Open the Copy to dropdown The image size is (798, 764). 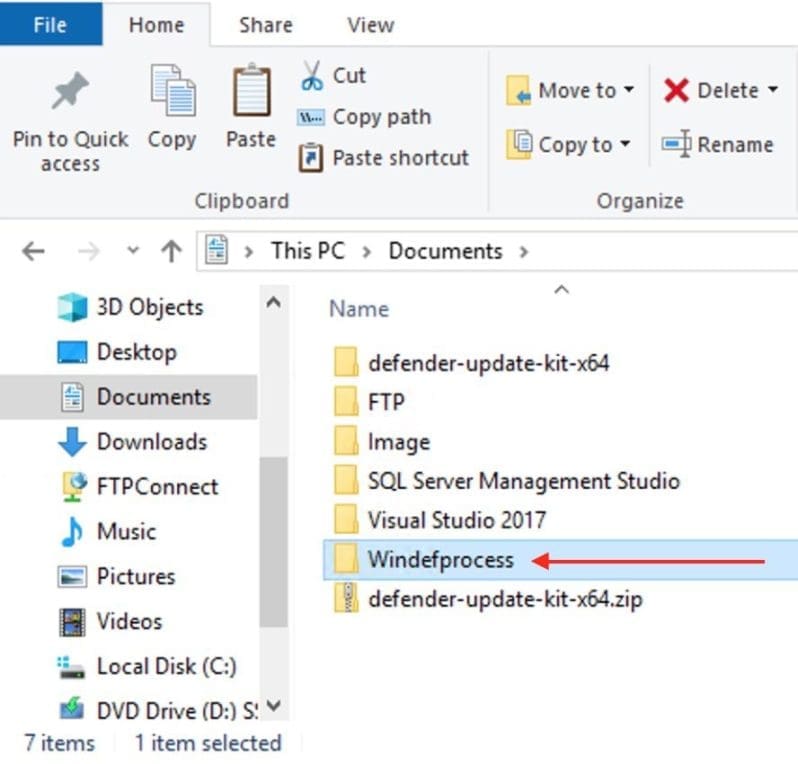coord(569,144)
